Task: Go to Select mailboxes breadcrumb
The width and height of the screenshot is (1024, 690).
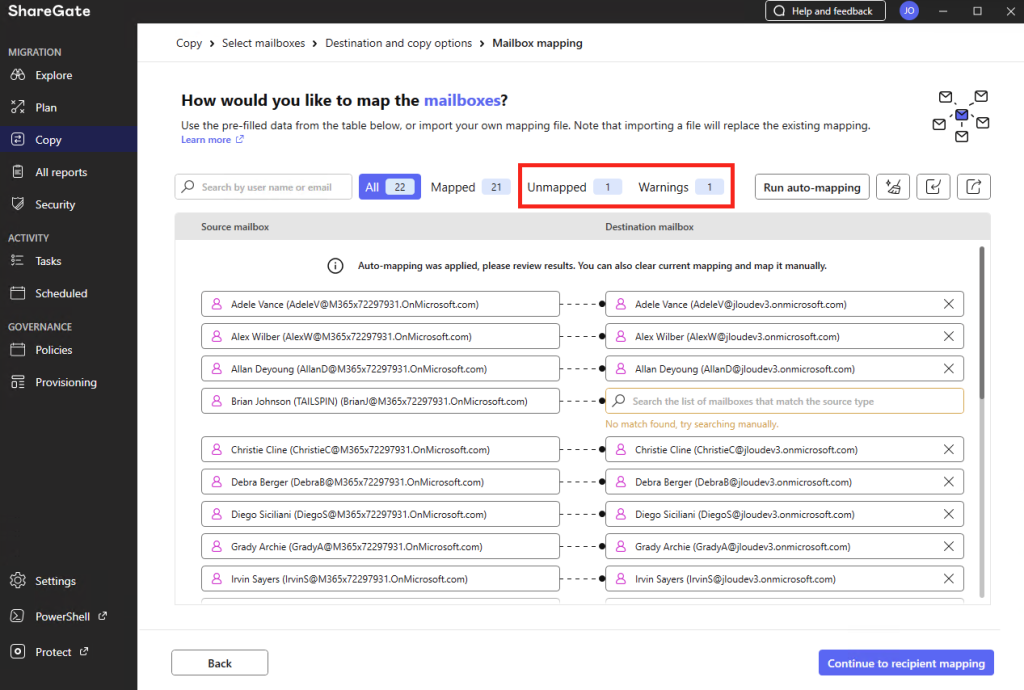Action: point(263,43)
